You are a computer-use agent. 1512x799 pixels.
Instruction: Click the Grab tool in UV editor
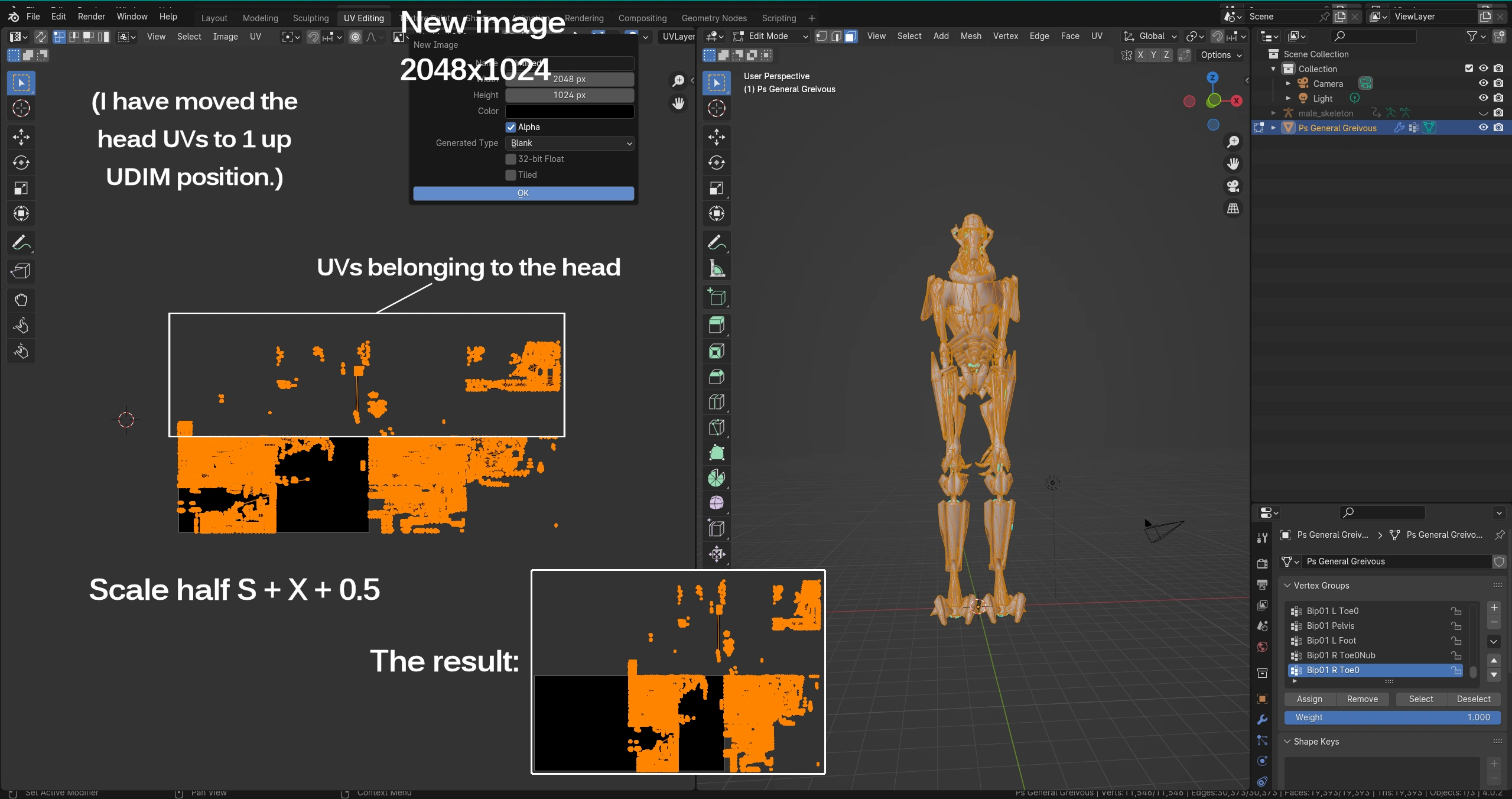(21, 300)
